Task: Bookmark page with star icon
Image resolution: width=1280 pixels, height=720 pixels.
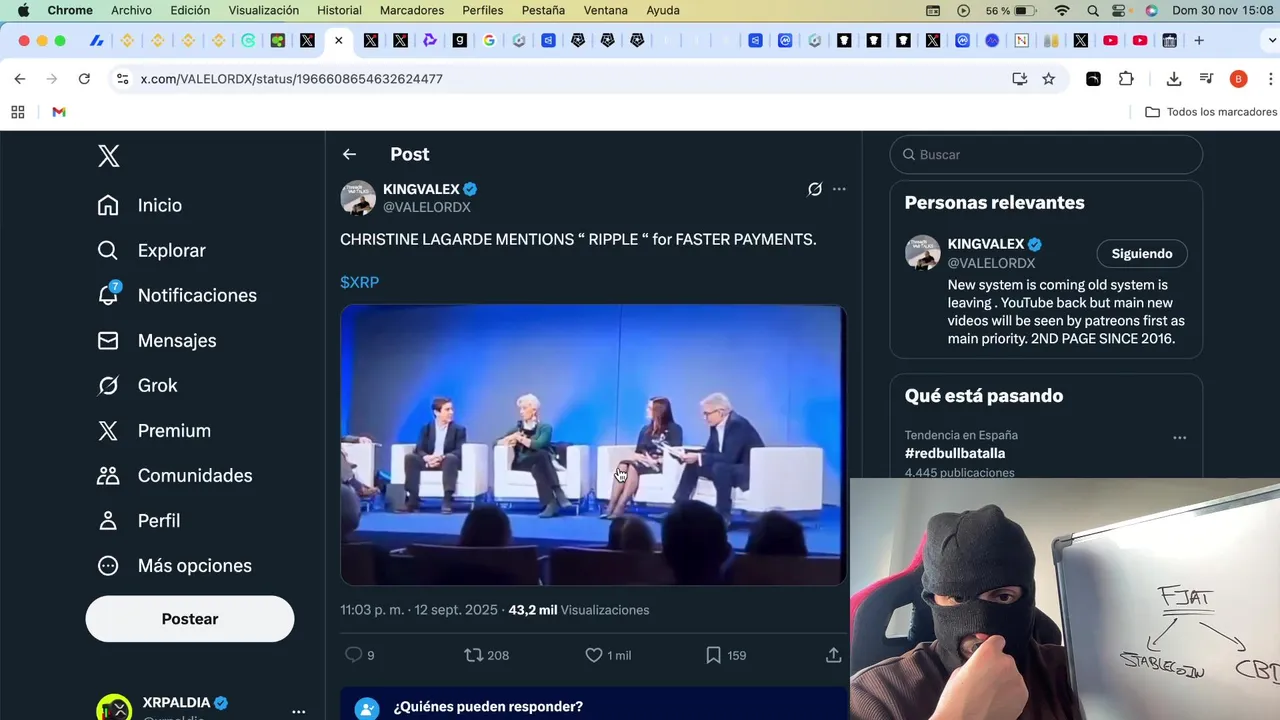Action: 1048,79
